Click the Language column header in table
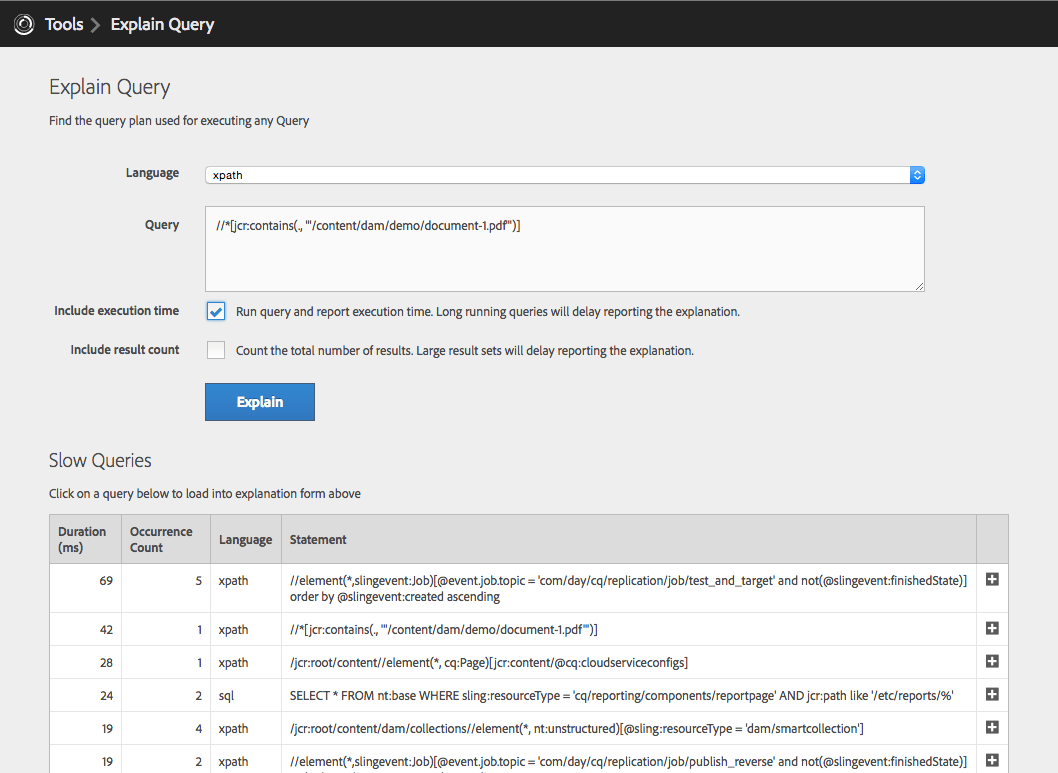This screenshot has height=773, width=1058. [x=246, y=540]
